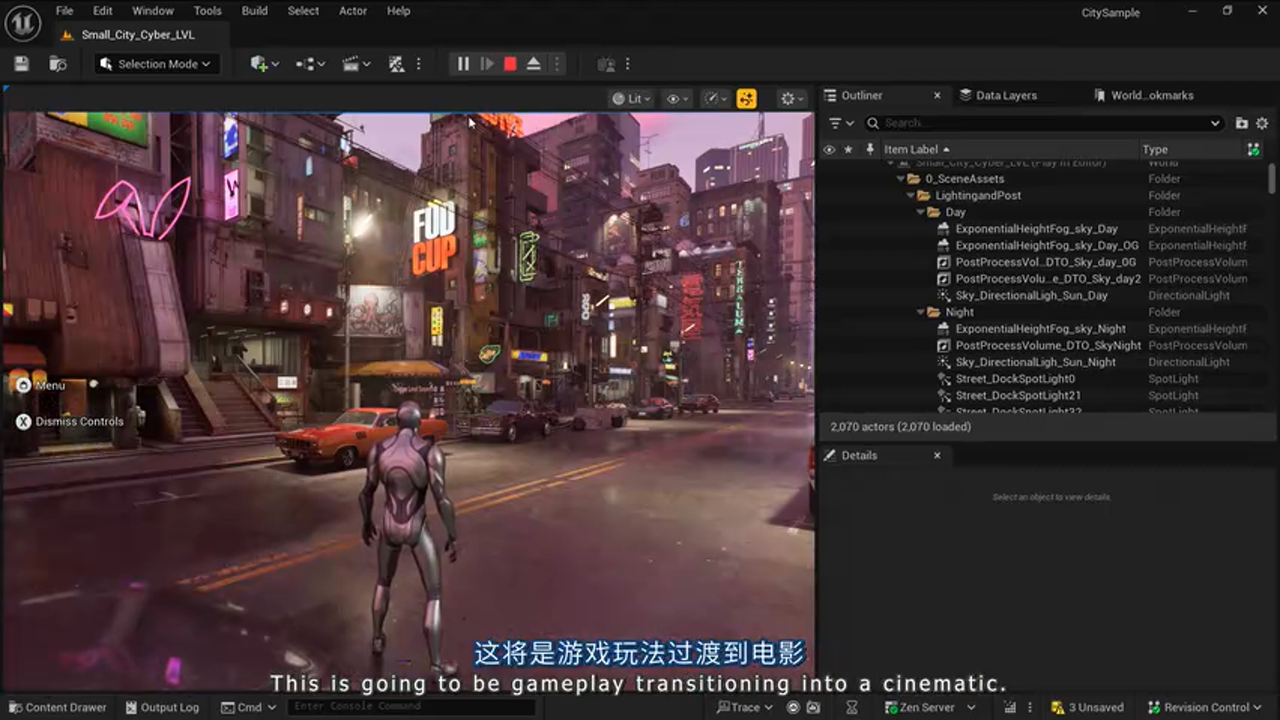Open the Content Drawer
This screenshot has width=1280, height=720.
(x=57, y=707)
